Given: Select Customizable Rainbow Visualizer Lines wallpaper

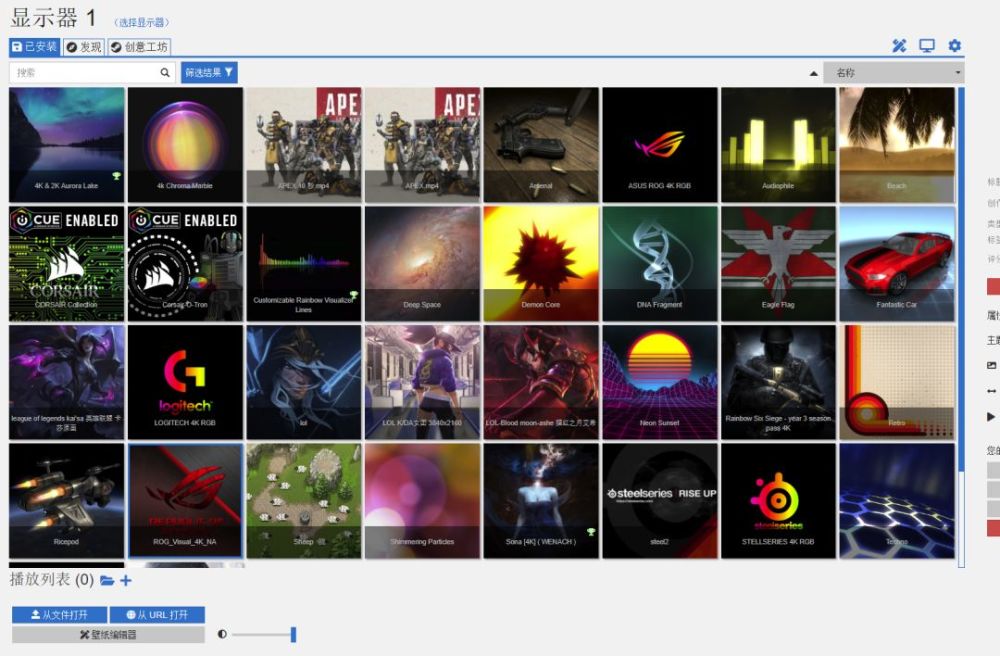Looking at the screenshot, I should click(x=304, y=263).
